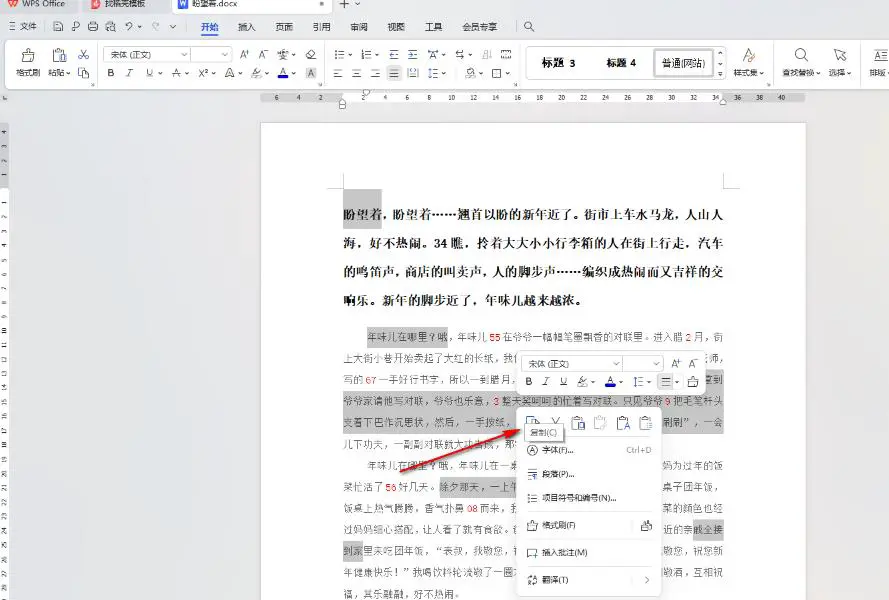889x600 pixels.
Task: Toggle Center alignment in the ribbon
Action: [x=357, y=73]
